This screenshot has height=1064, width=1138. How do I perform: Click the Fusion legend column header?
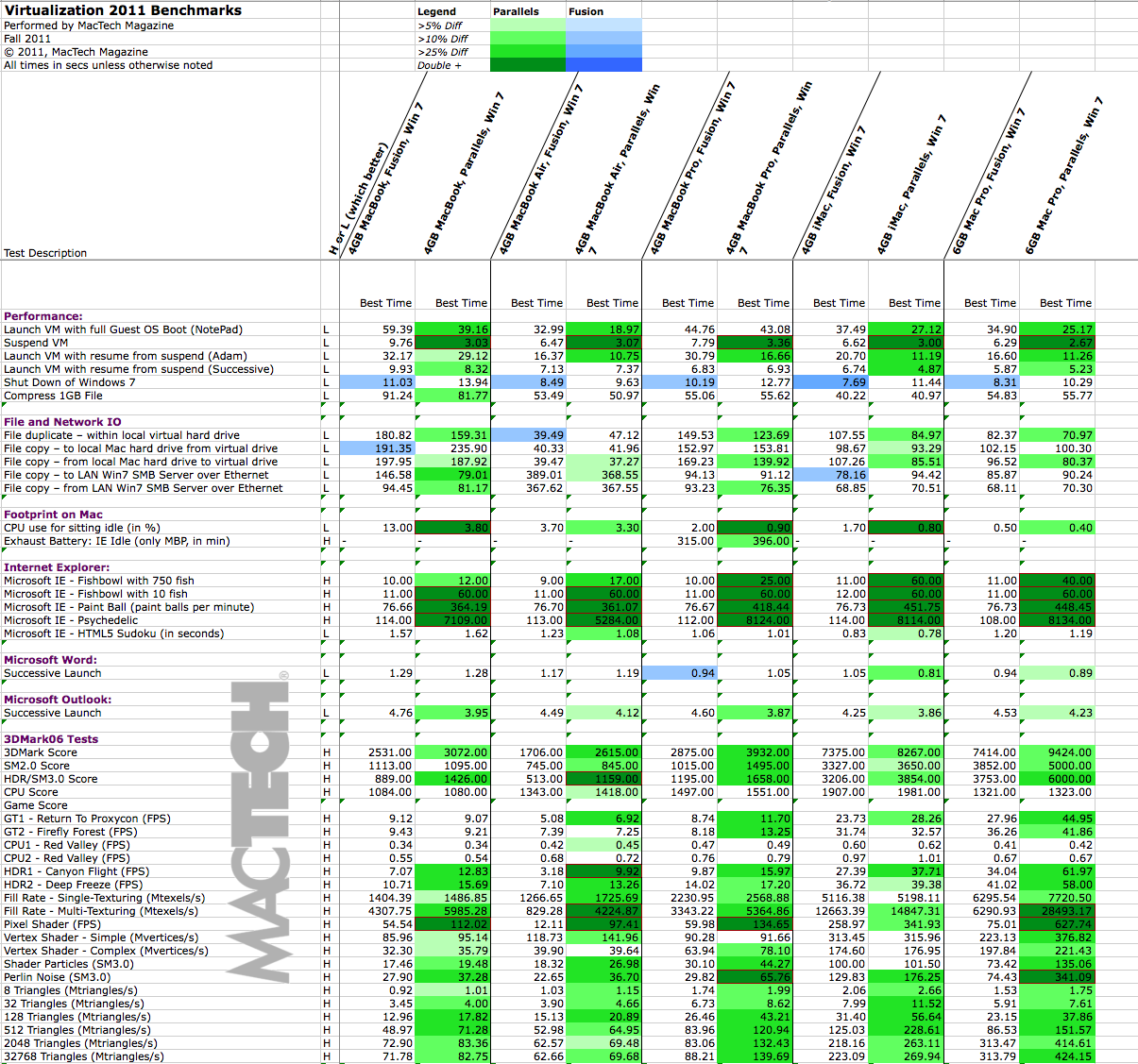pyautogui.click(x=586, y=11)
